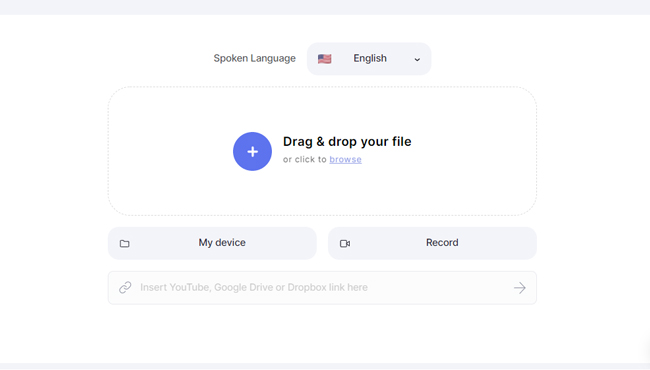Screen dimensions: 650x370
Task: Focus the YouTube, Google Drive link field
Action: click(322, 288)
